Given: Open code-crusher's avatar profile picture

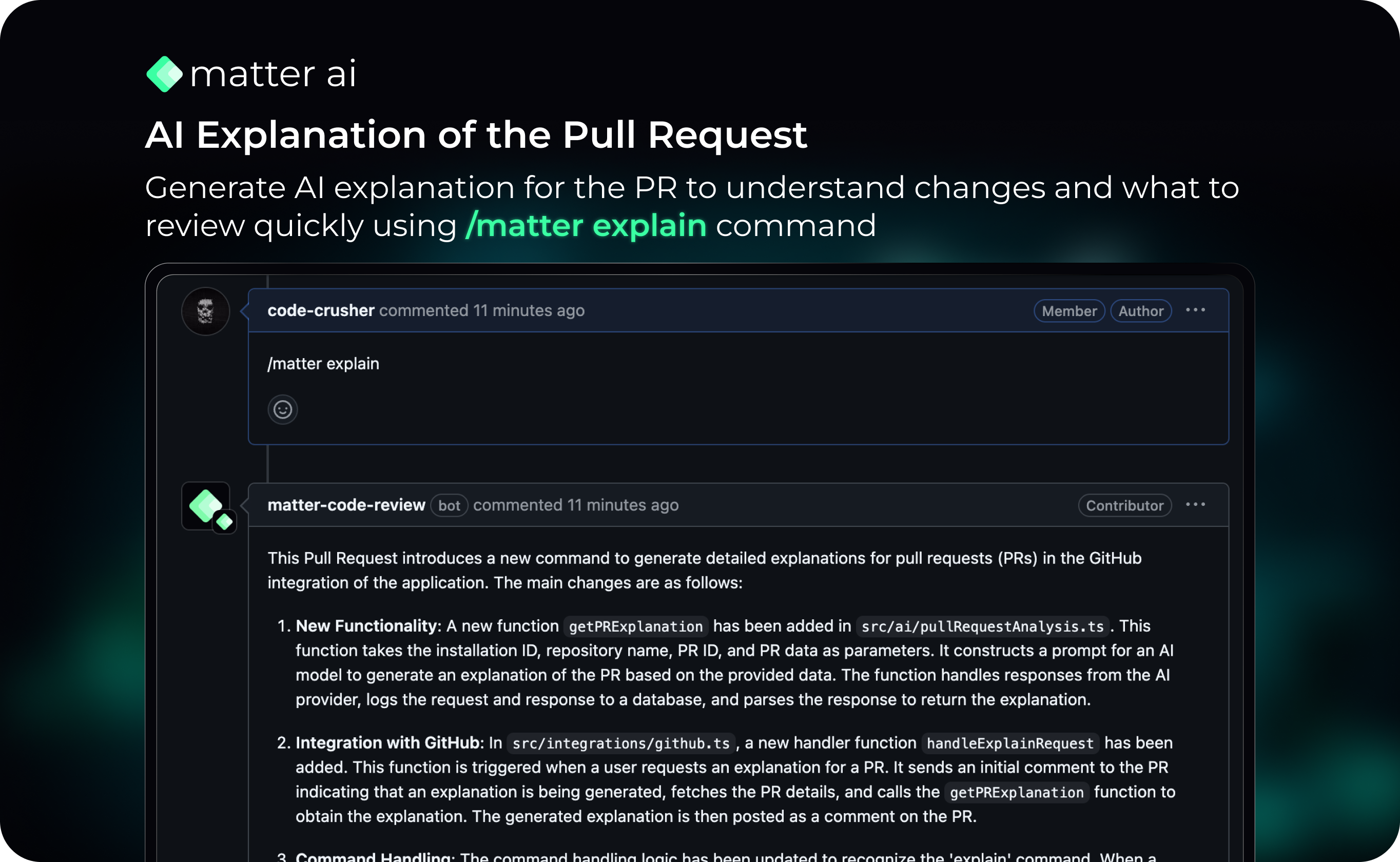Looking at the screenshot, I should (205, 311).
